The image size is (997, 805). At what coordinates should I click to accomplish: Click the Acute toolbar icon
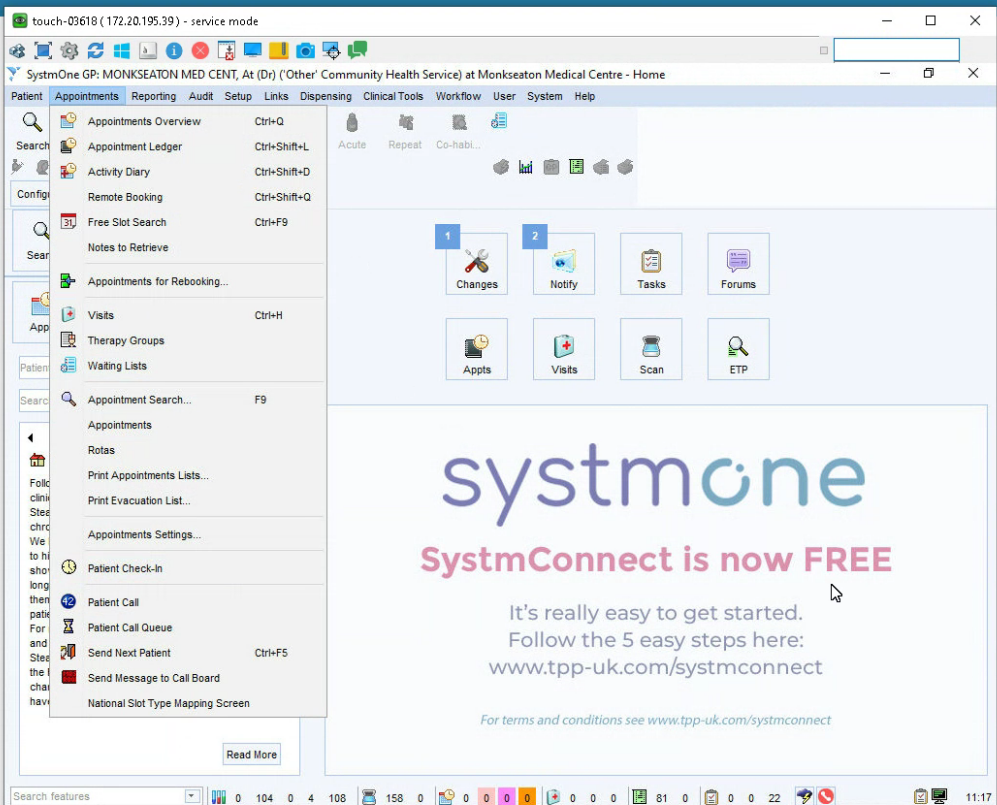point(352,132)
